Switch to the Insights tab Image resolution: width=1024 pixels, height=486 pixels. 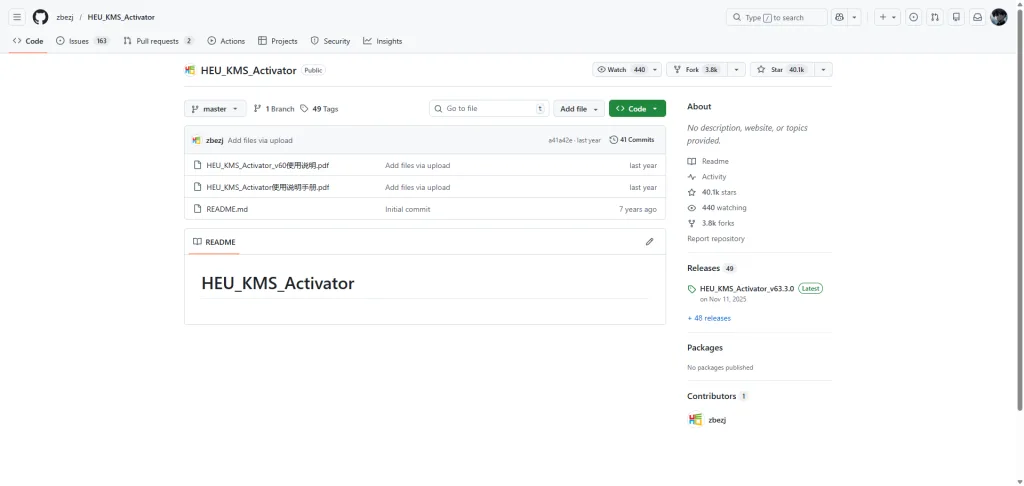tap(382, 41)
